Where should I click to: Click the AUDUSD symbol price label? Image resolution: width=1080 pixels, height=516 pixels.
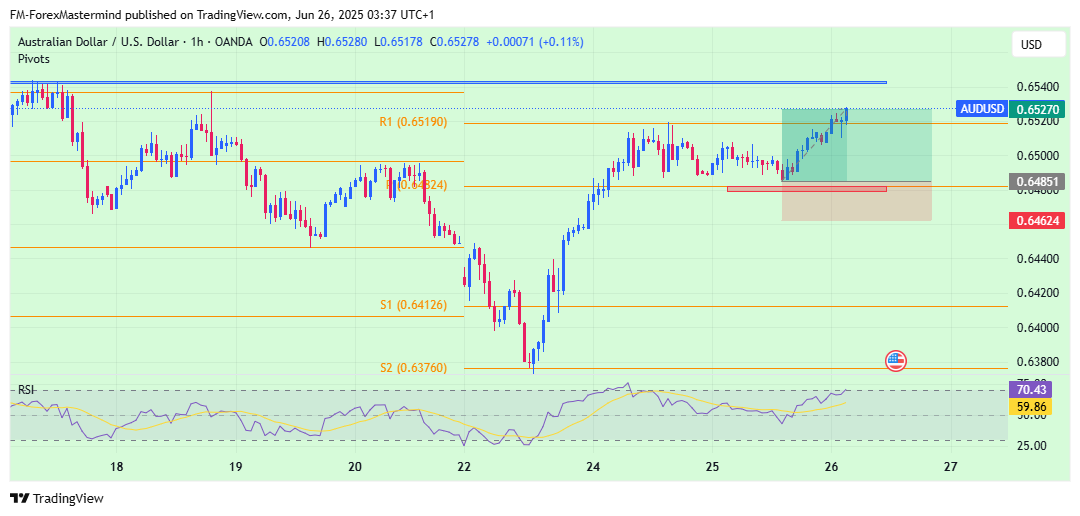click(983, 108)
